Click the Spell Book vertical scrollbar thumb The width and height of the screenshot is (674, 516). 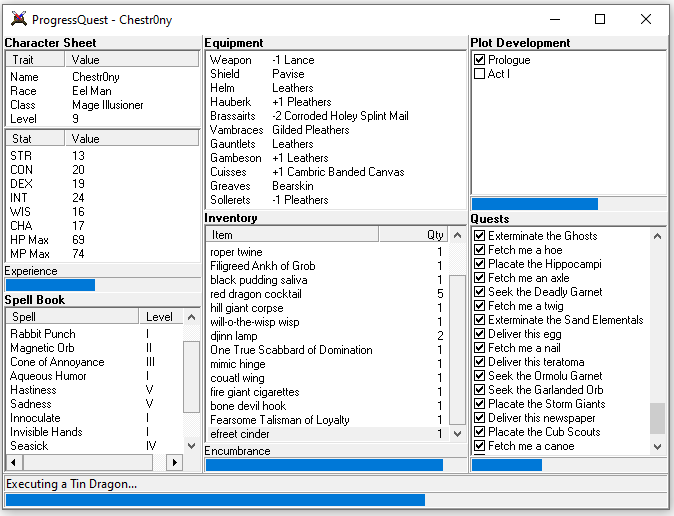(191, 377)
